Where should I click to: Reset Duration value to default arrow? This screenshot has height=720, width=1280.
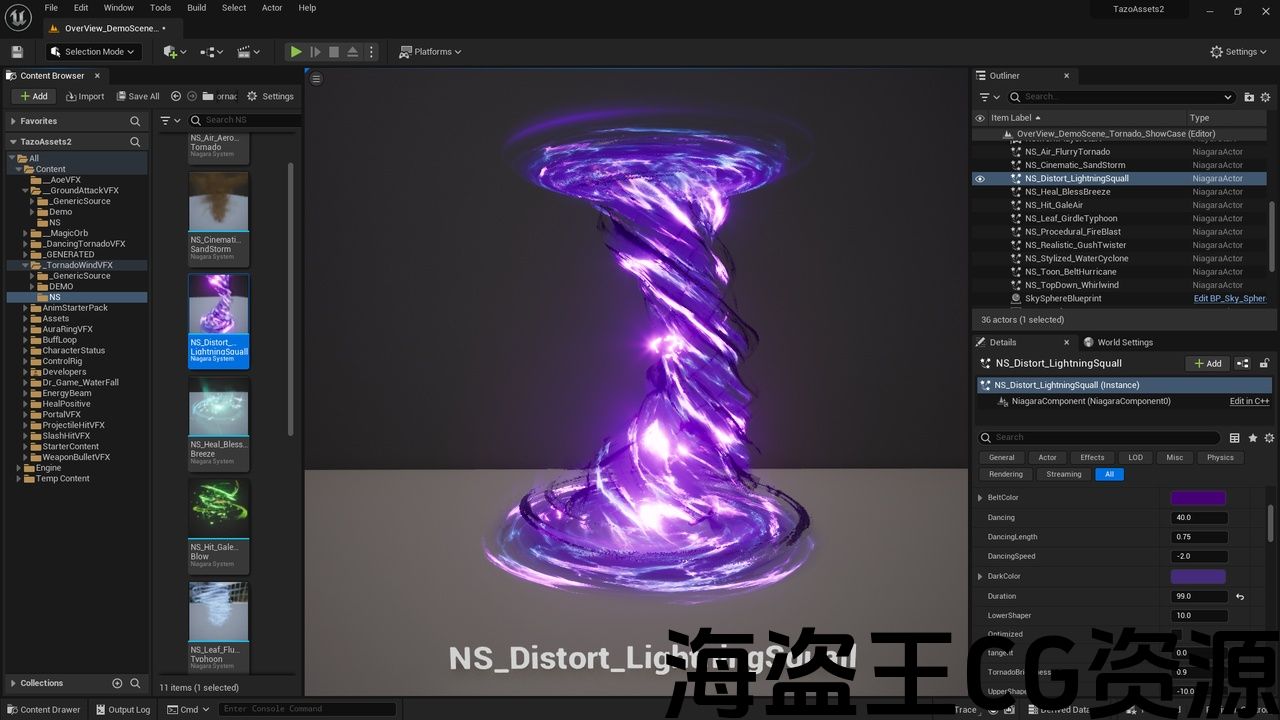point(1240,597)
